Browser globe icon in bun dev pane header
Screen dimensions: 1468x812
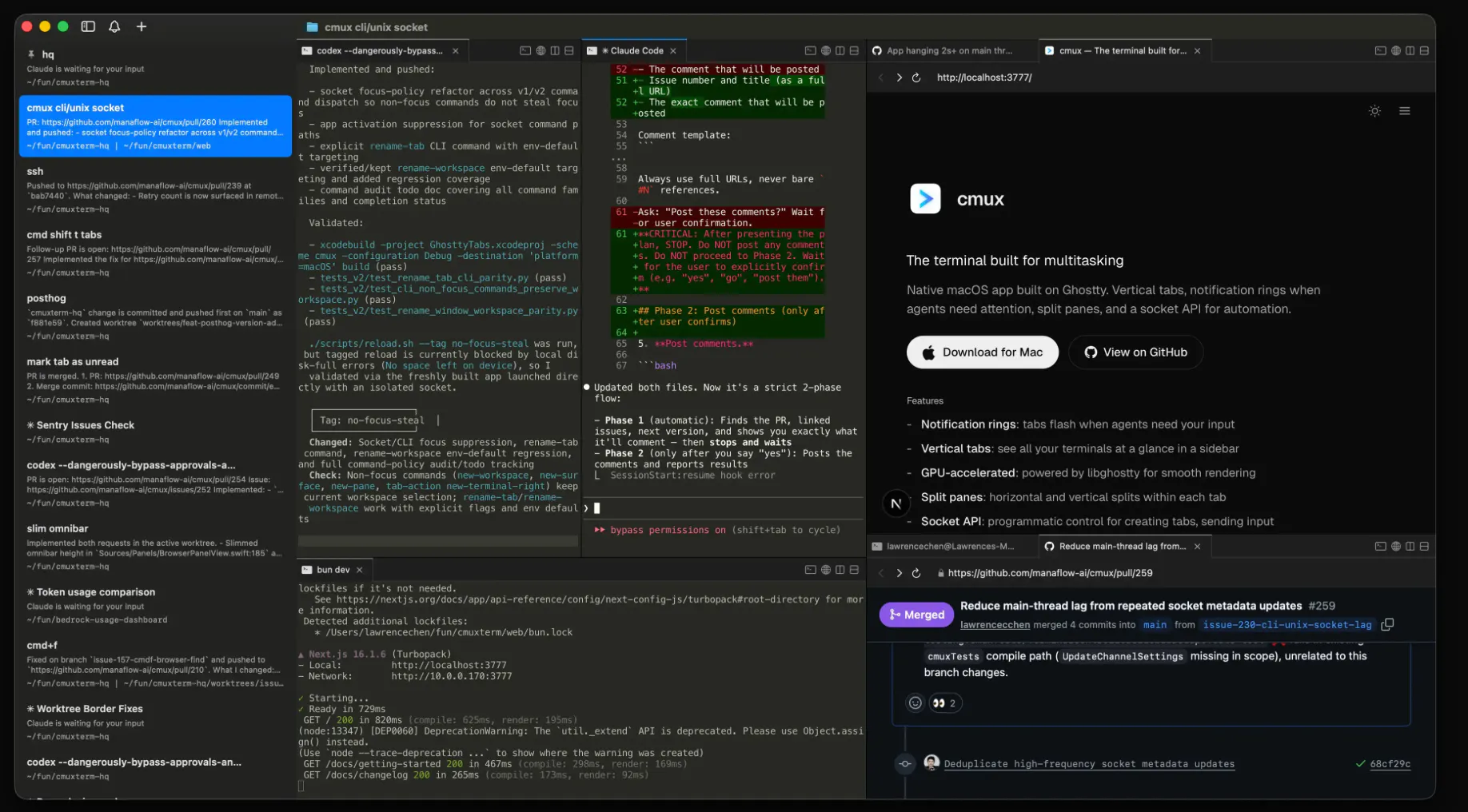(x=826, y=570)
